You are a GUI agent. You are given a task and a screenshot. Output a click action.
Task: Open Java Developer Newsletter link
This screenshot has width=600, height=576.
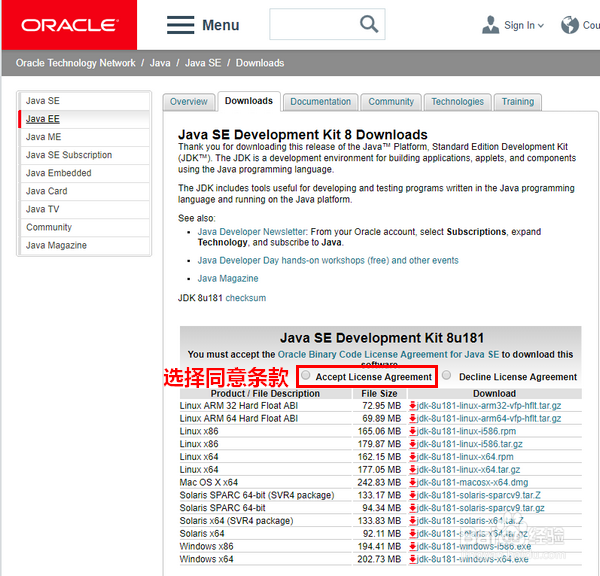252,232
